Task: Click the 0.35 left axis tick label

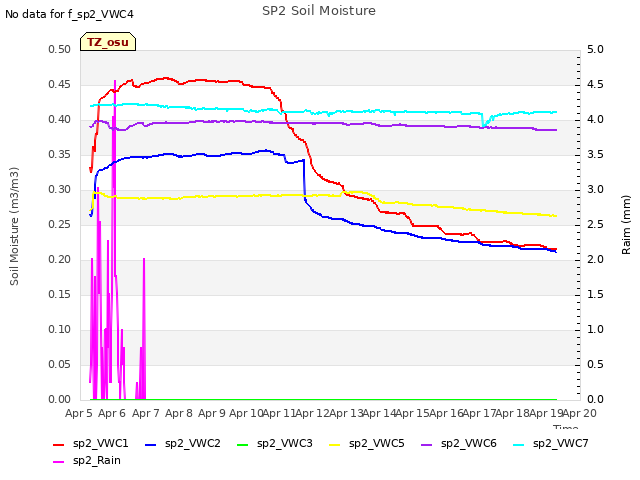Action: [x=60, y=155]
